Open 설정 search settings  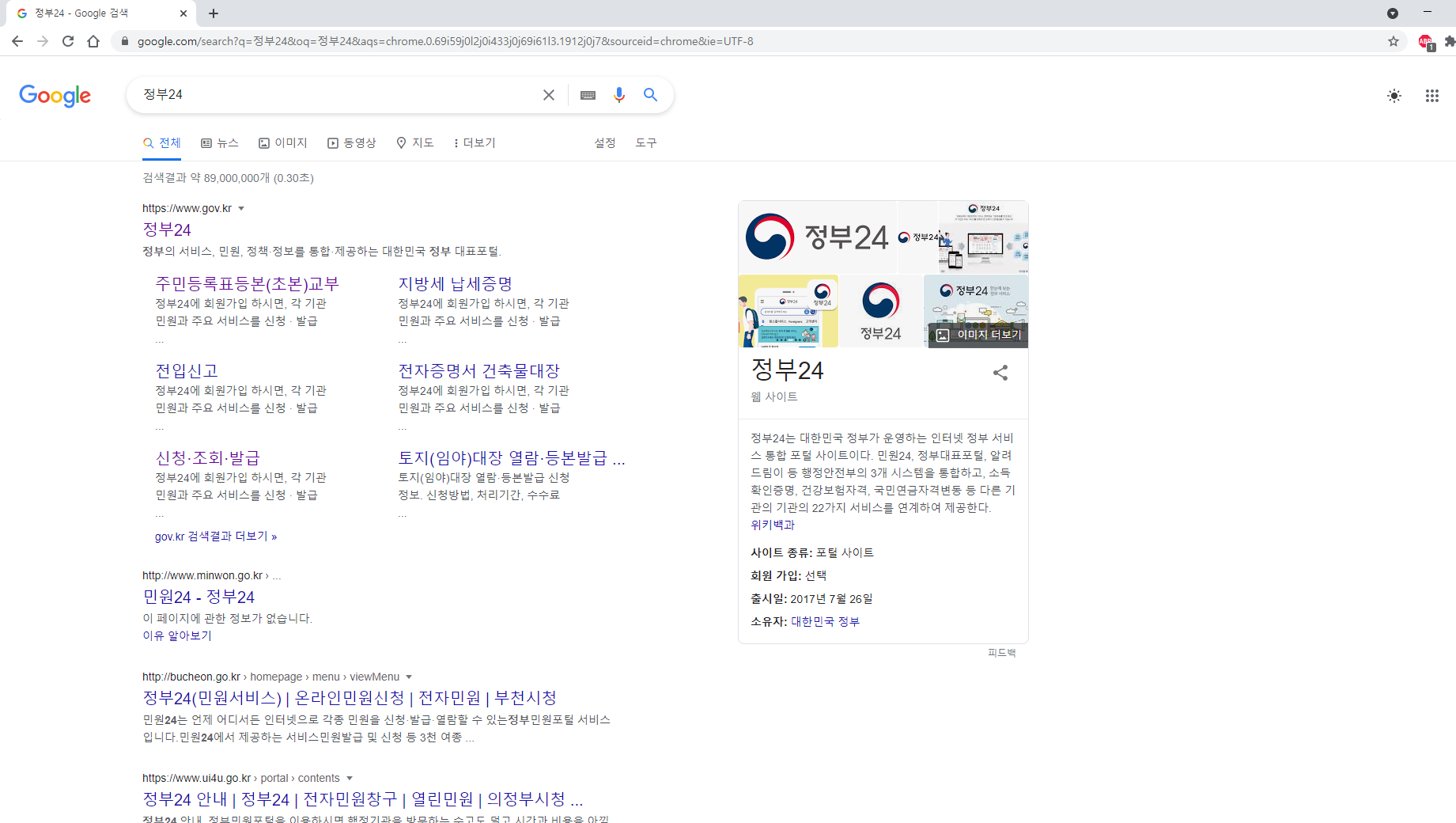[x=605, y=143]
